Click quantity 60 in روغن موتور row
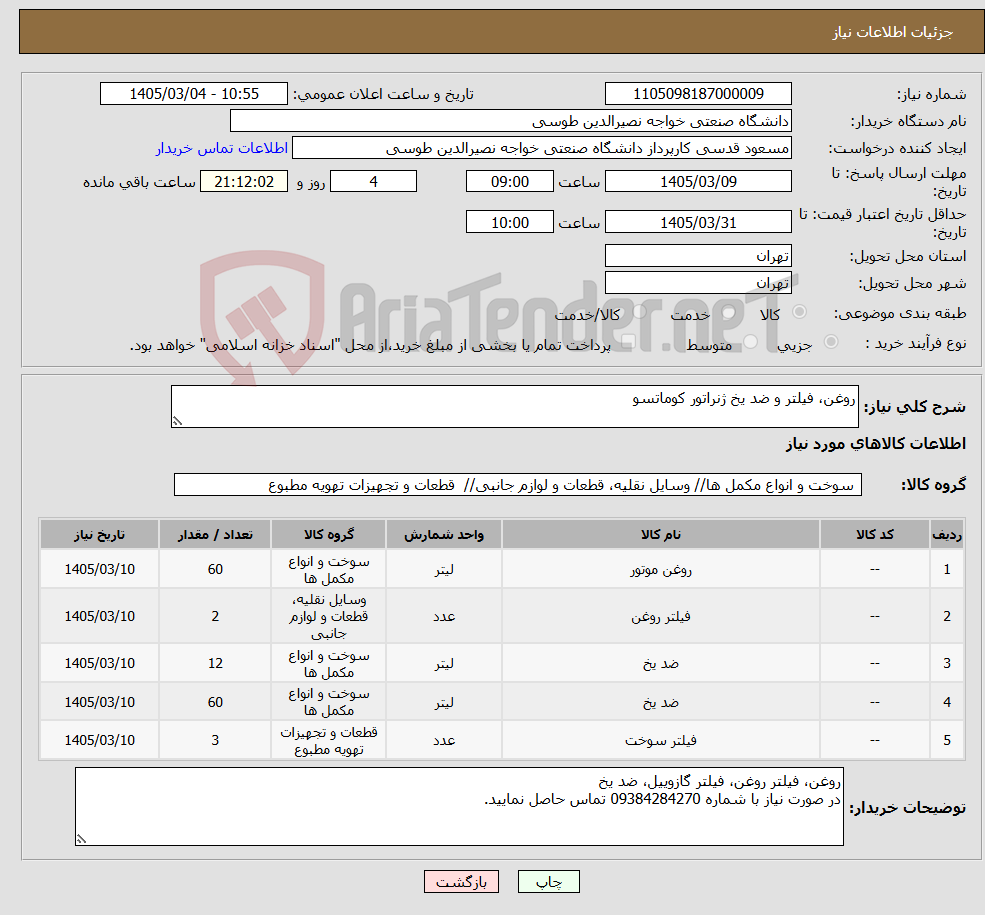Screen dimensions: 985x915 [215, 570]
